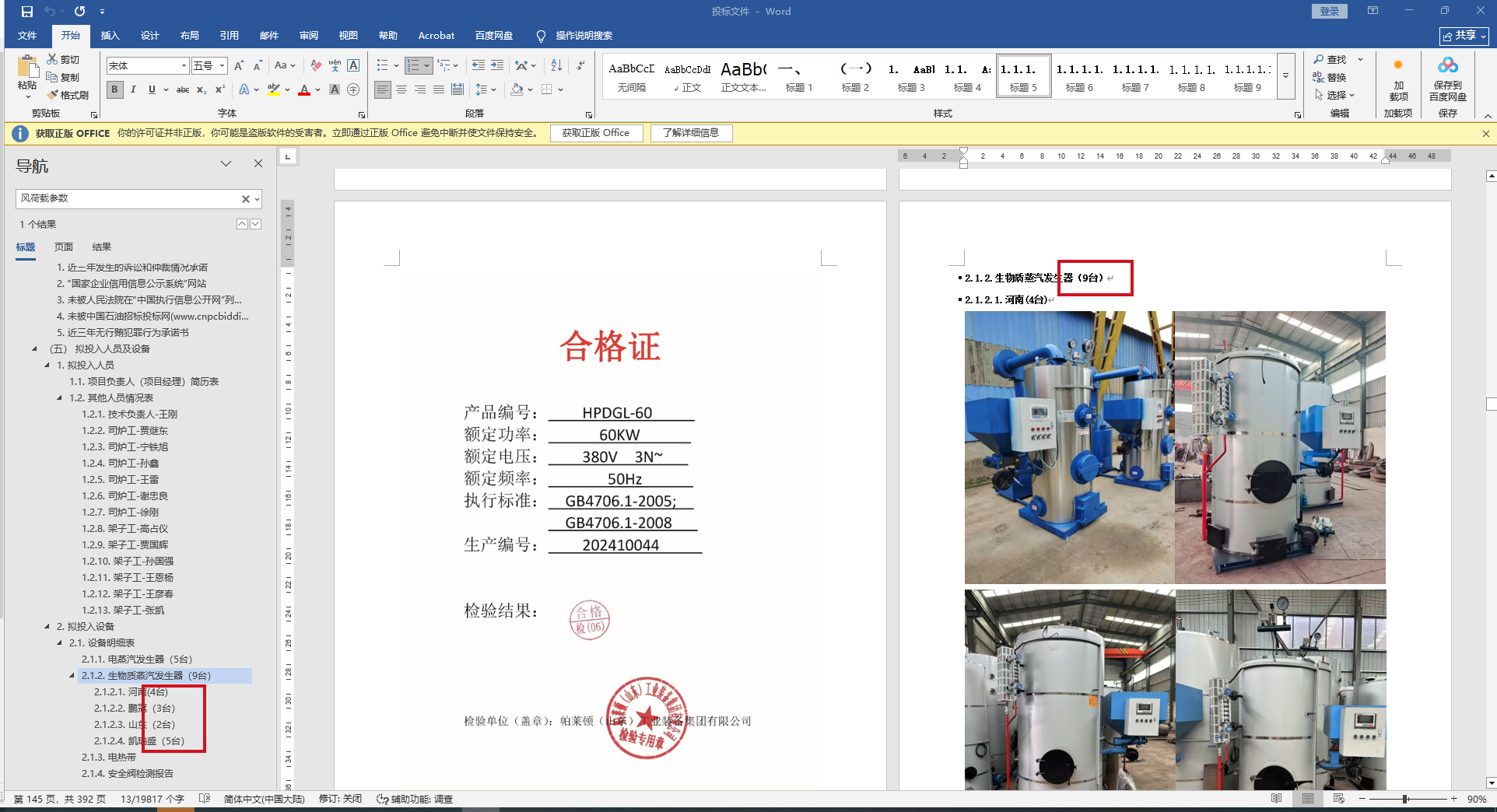
Task: Apply character shading to the text
Action: point(335,89)
